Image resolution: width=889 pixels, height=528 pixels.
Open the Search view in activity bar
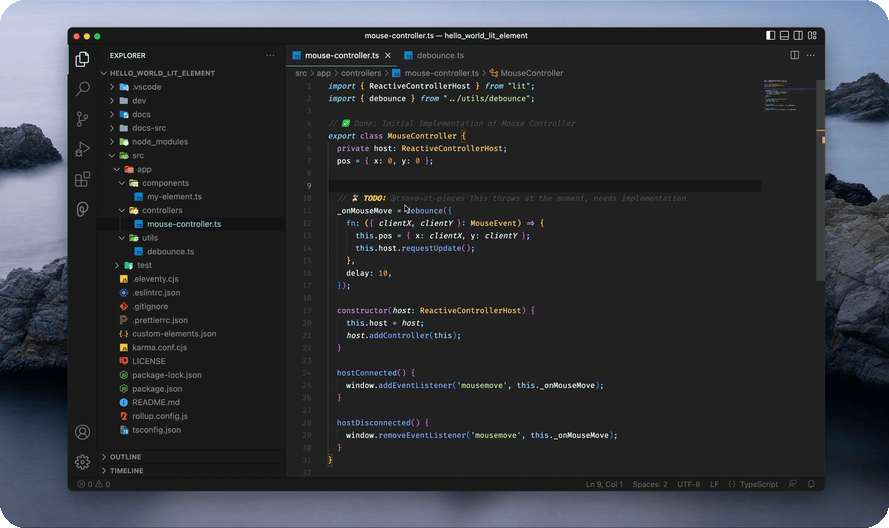(83, 89)
